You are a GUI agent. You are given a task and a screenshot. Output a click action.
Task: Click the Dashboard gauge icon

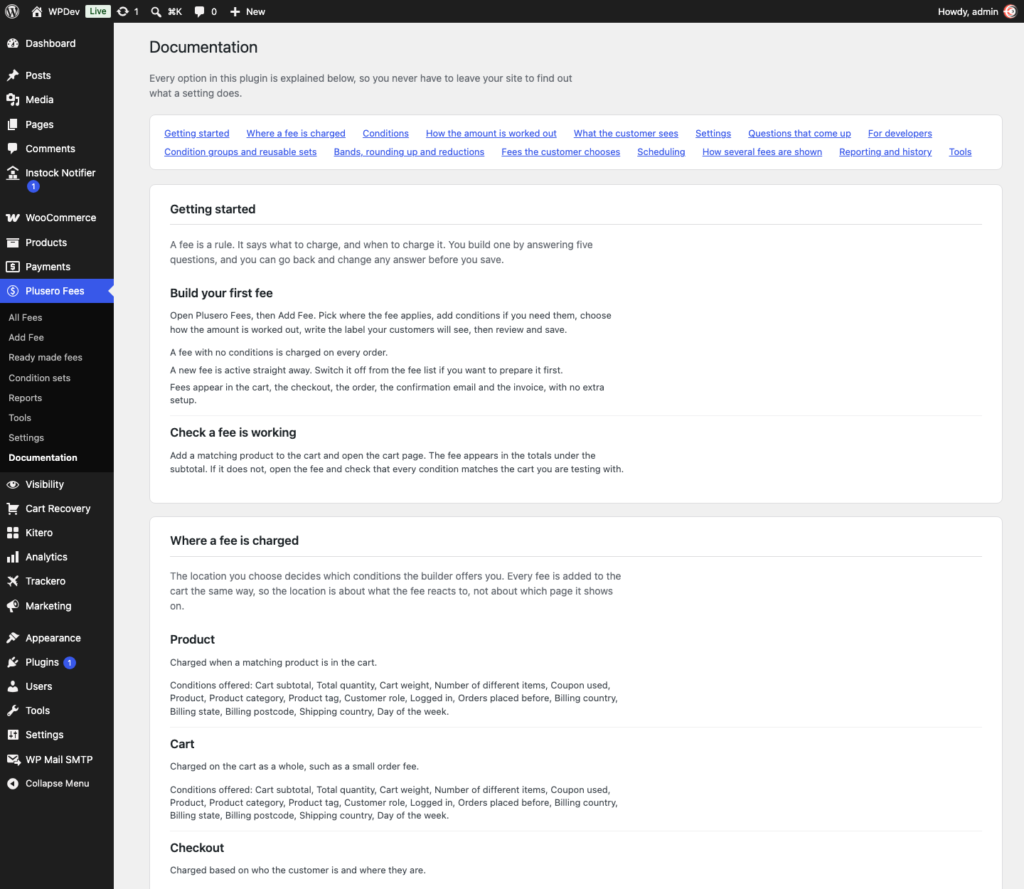click(x=12, y=43)
